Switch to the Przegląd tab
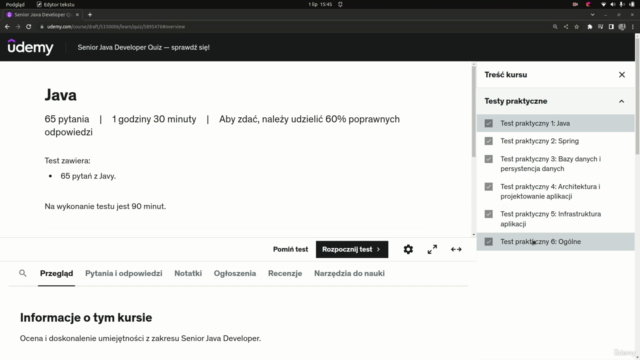The image size is (640, 360). tap(56, 273)
